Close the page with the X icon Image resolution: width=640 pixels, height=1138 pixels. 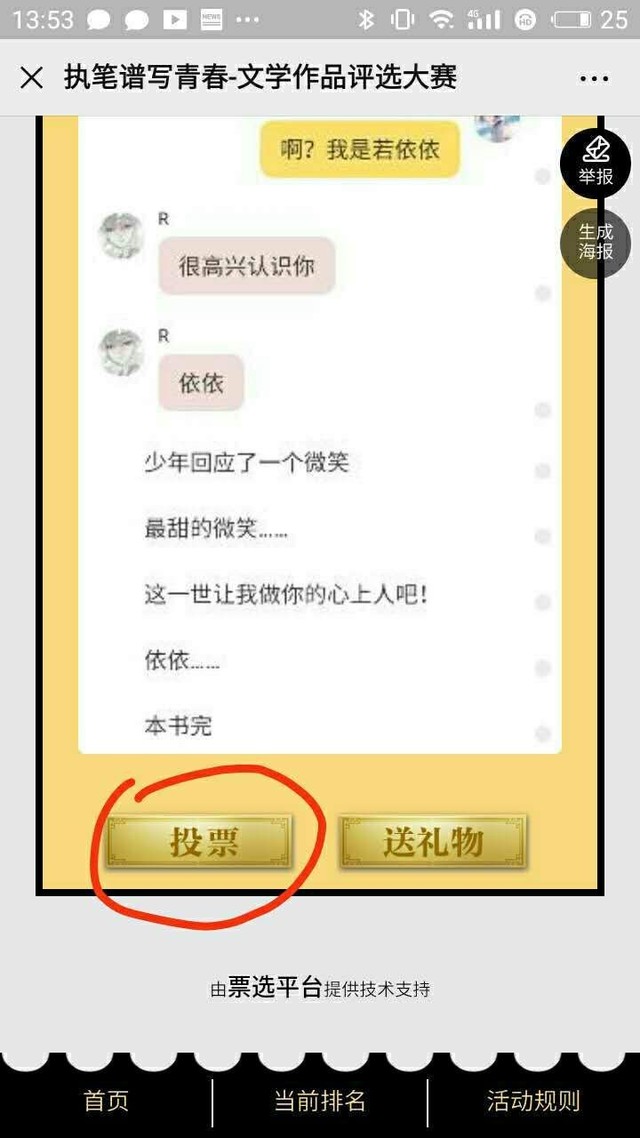(x=31, y=78)
